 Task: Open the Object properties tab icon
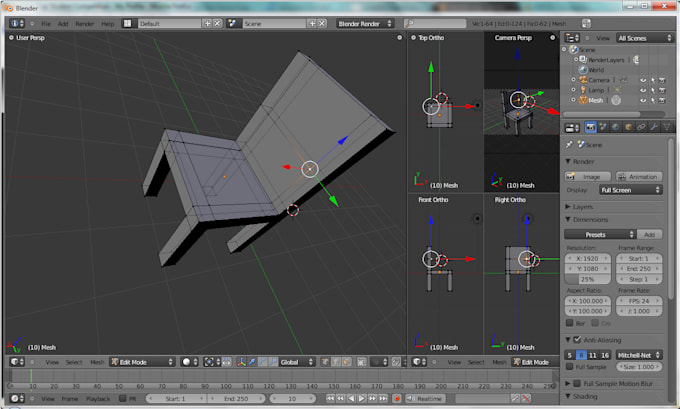[628, 127]
